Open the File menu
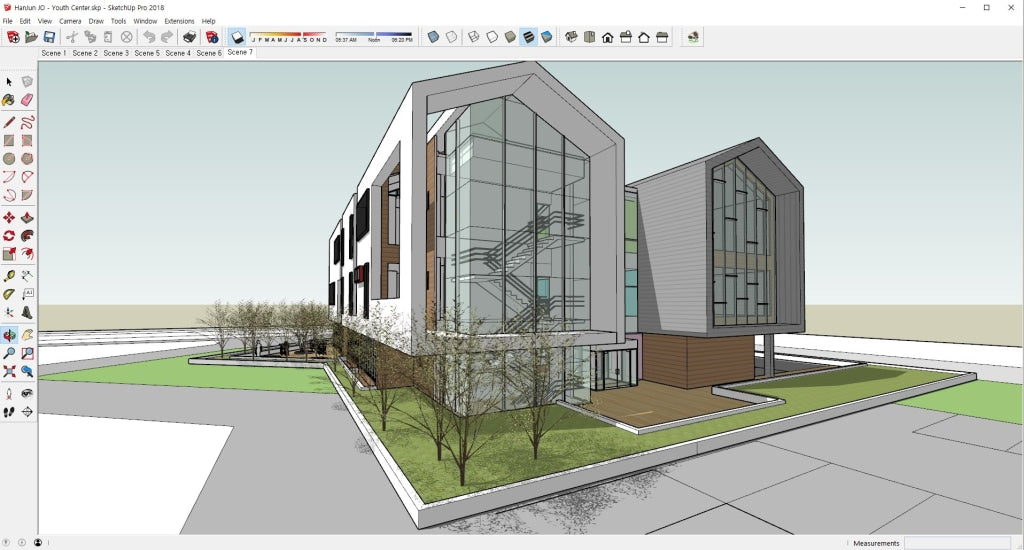 pos(8,21)
